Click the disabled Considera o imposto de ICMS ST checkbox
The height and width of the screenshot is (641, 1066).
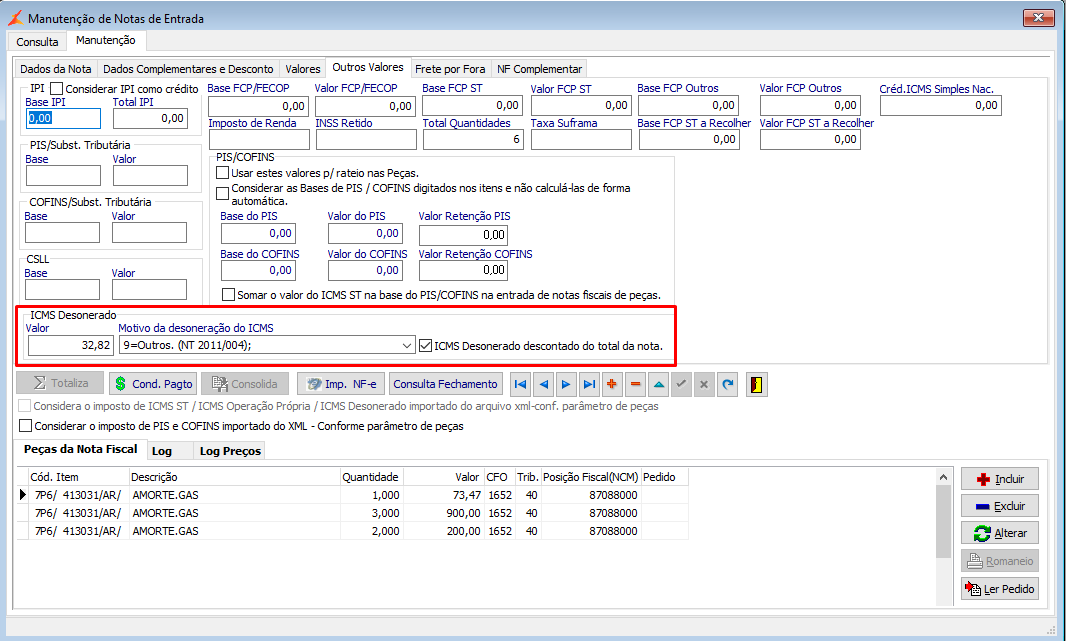[24, 406]
